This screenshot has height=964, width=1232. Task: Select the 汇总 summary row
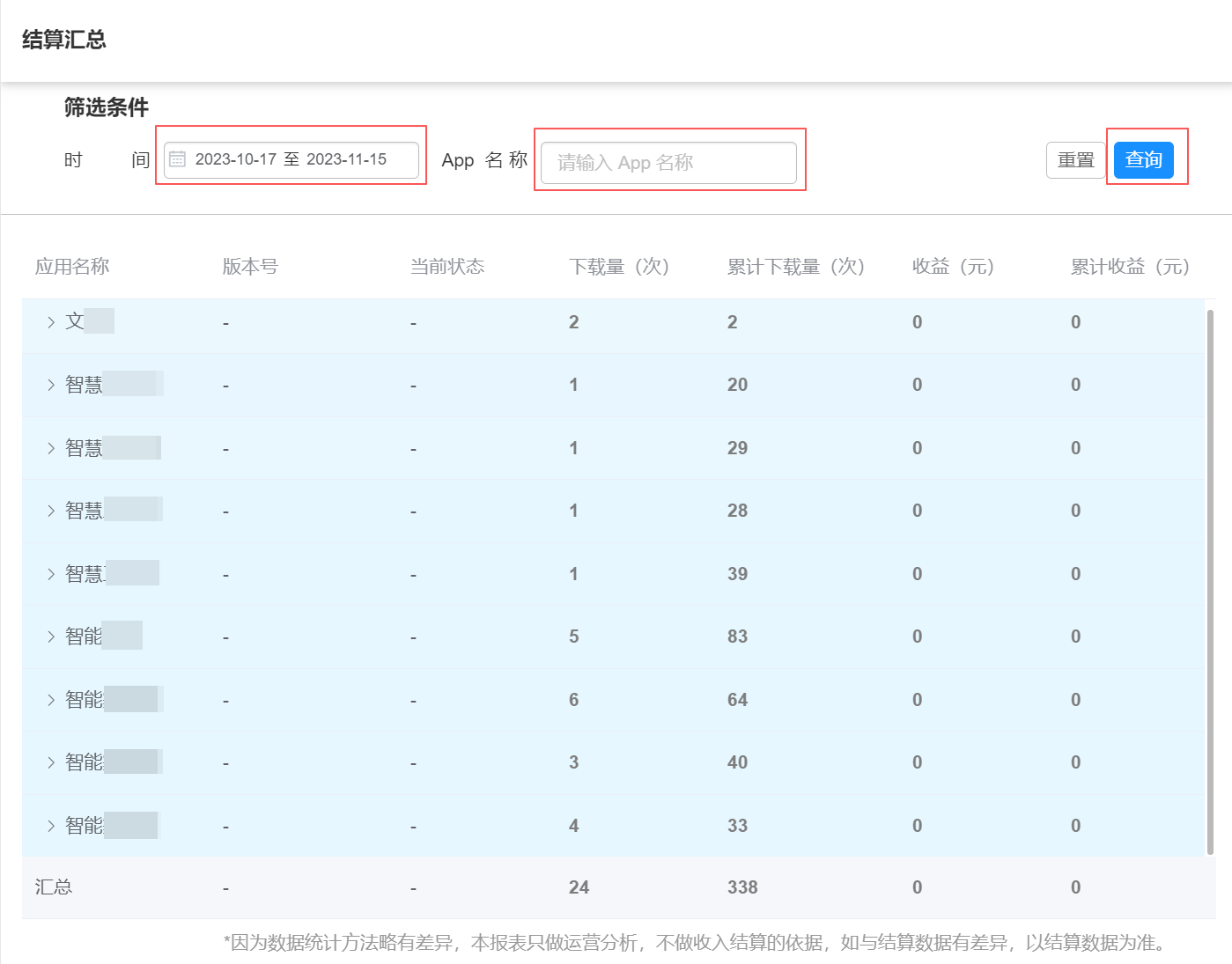coord(54,887)
